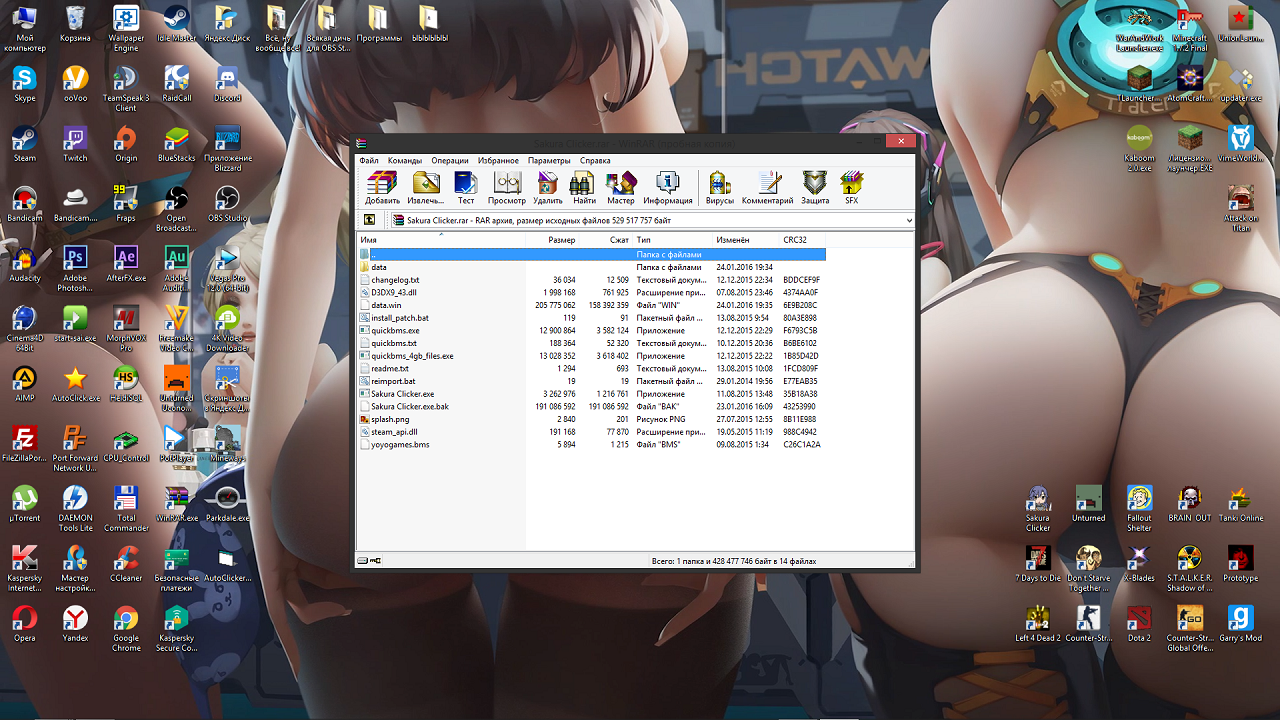The width and height of the screenshot is (1280, 720).
Task: Sort by CRC32 column header
Action: click(803, 240)
